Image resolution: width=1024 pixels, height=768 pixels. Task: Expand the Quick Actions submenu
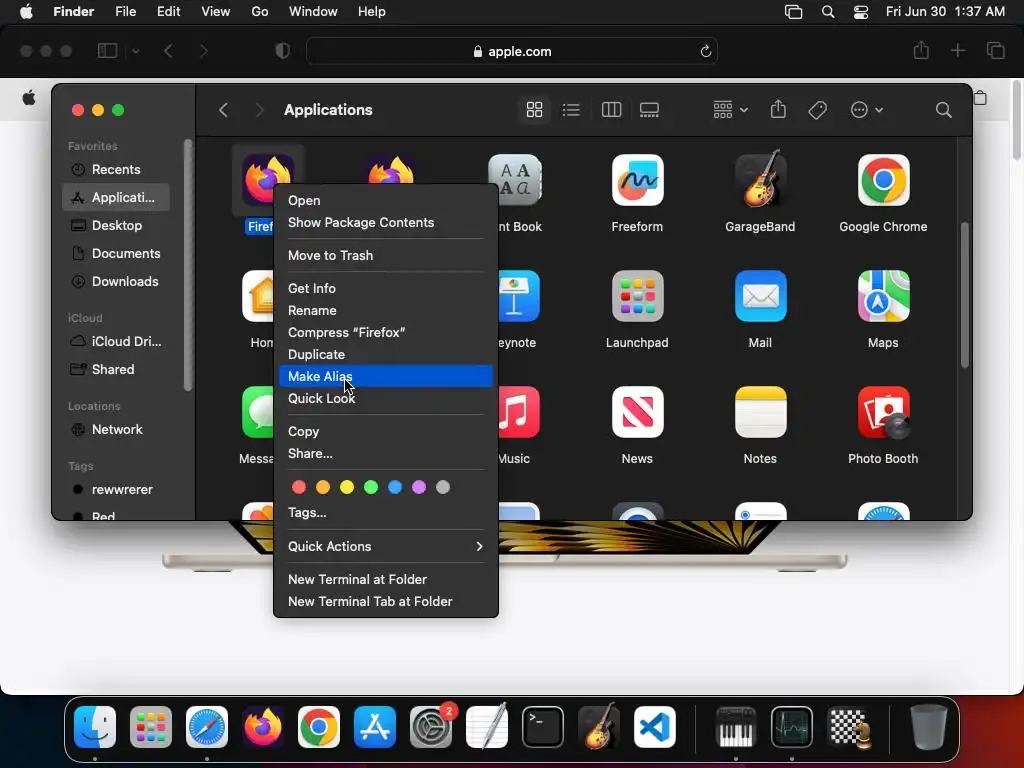tap(385, 547)
